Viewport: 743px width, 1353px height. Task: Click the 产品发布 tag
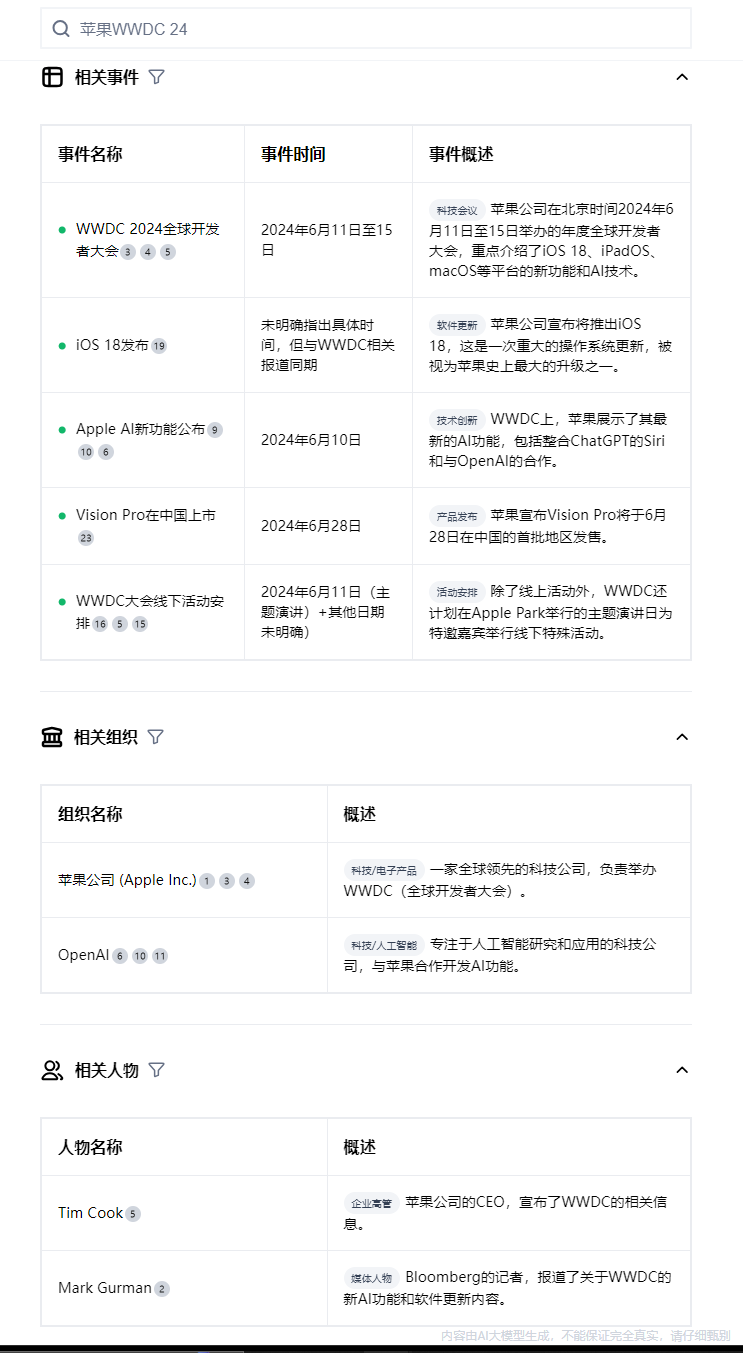click(458, 516)
